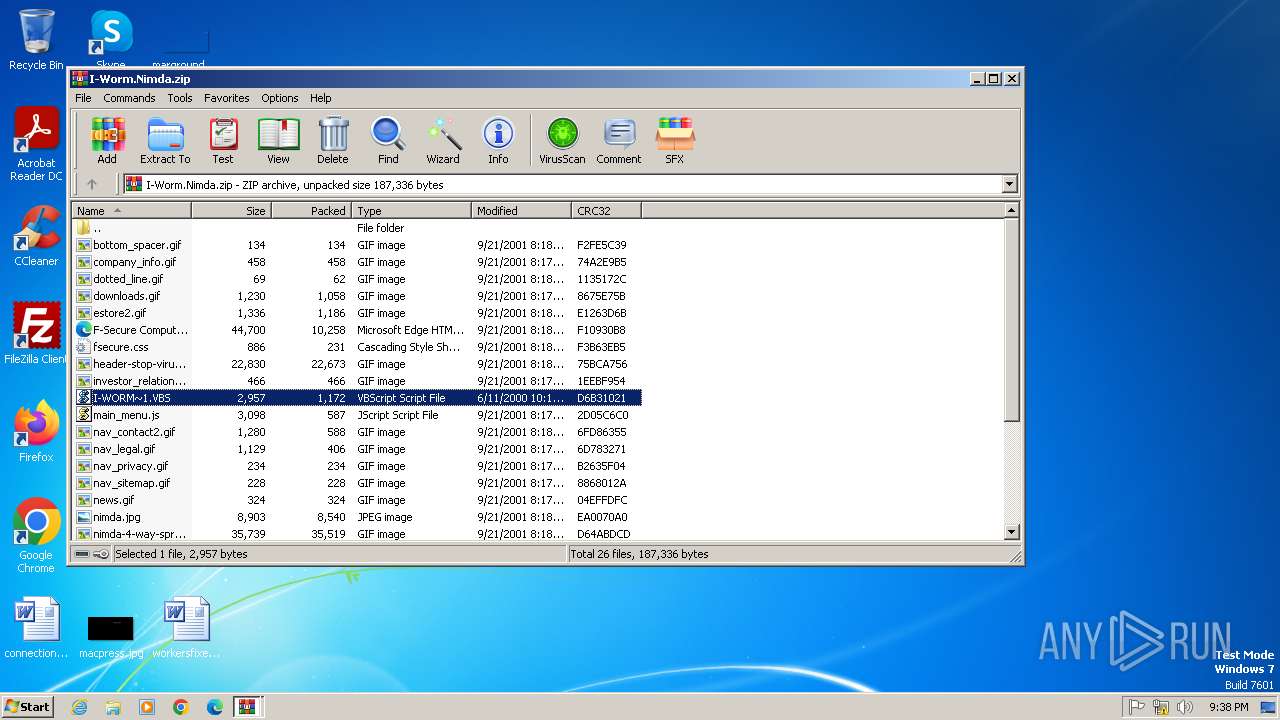Select I-WORM~1.VBS script file
1280x720 pixels.
click(x=356, y=398)
